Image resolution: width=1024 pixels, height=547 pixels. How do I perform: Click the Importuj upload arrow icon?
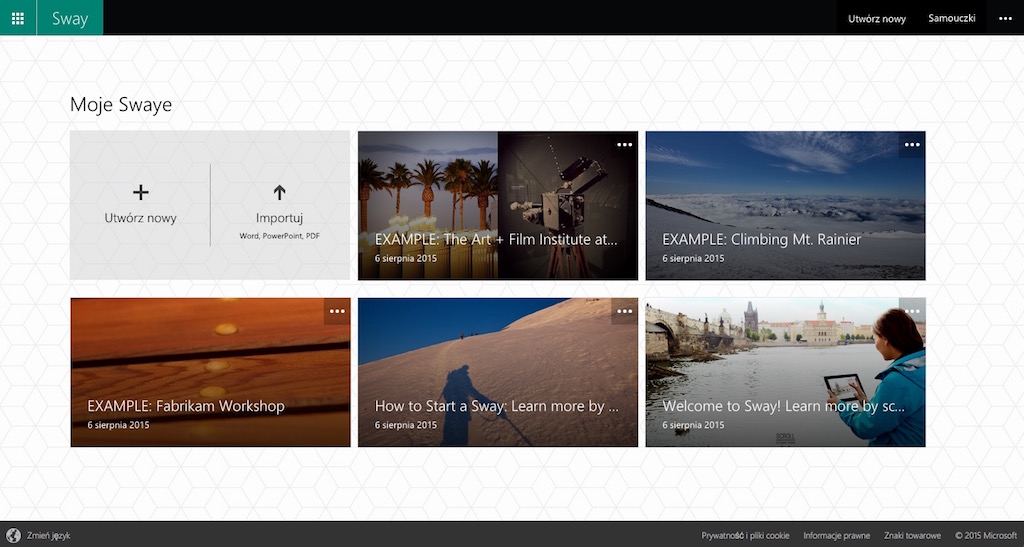(280, 192)
